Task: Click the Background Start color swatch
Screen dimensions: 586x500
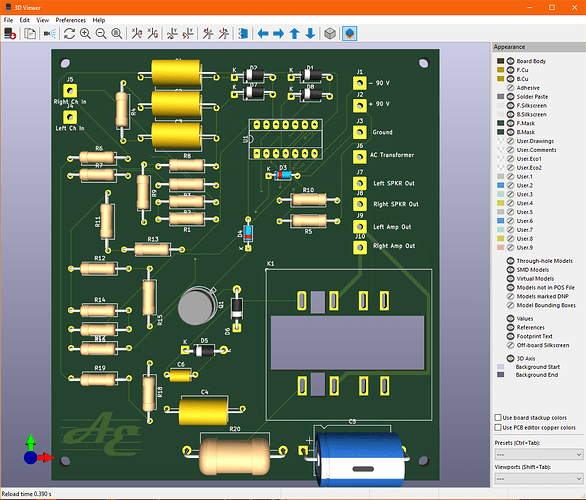Action: (500, 367)
